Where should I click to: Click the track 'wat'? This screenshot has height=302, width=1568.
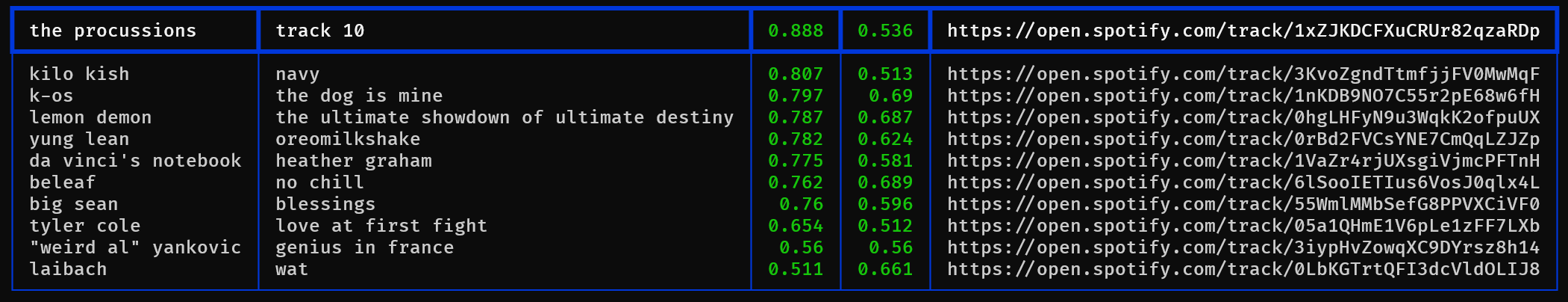tap(292, 269)
